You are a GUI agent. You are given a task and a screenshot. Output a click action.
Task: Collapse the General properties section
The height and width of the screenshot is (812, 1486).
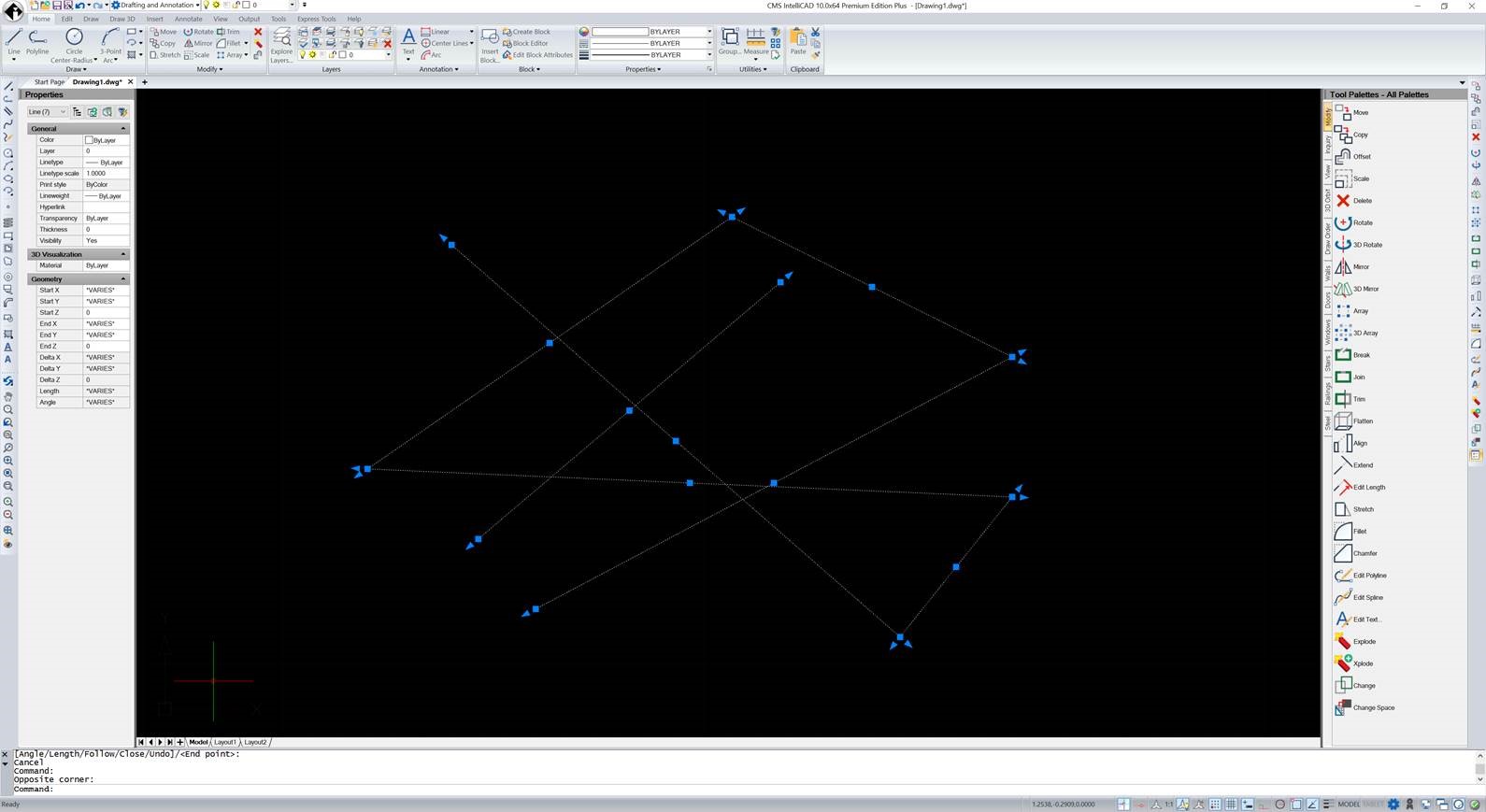pyautogui.click(x=122, y=129)
